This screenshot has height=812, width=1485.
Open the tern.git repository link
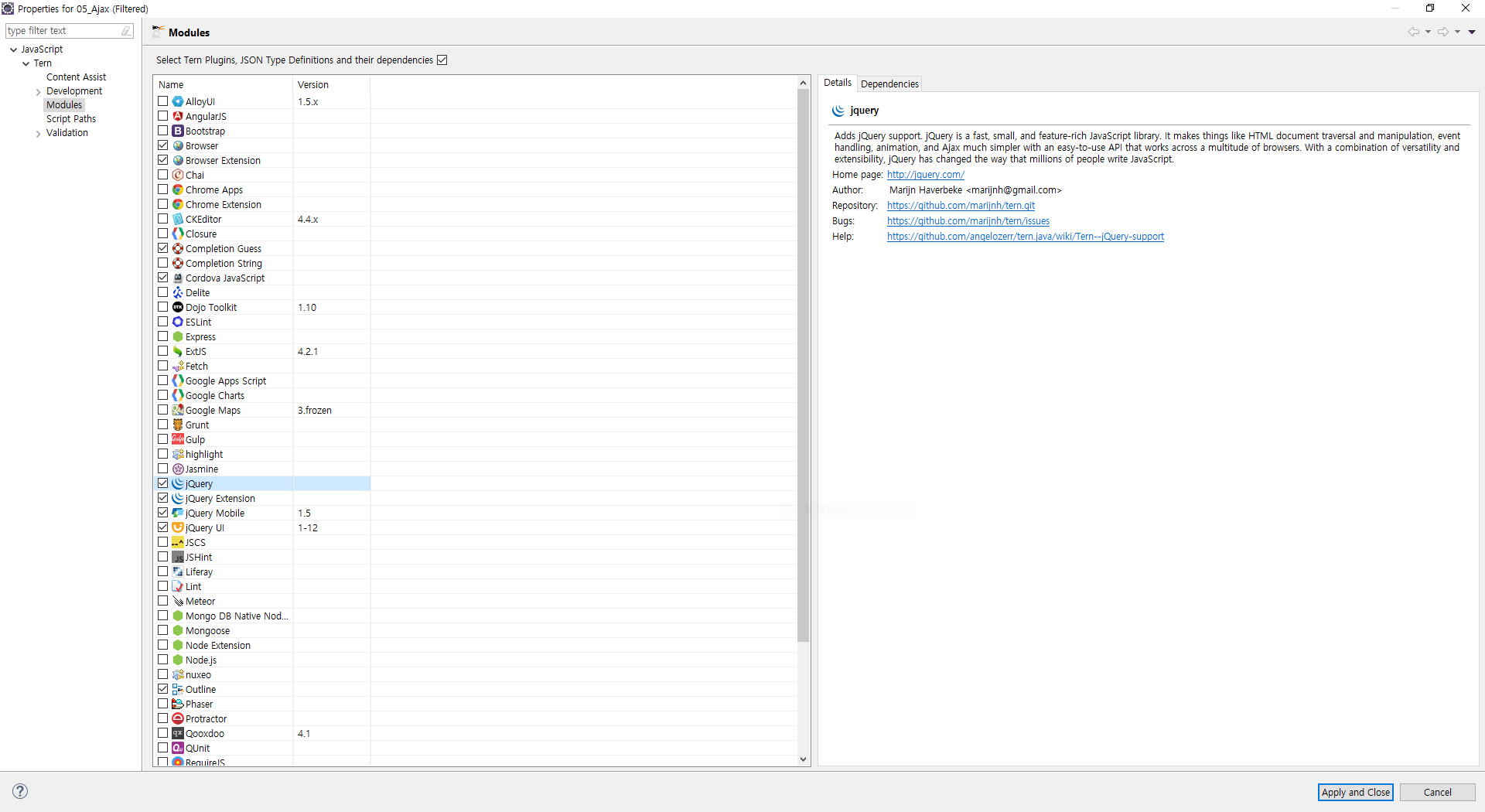pos(961,206)
